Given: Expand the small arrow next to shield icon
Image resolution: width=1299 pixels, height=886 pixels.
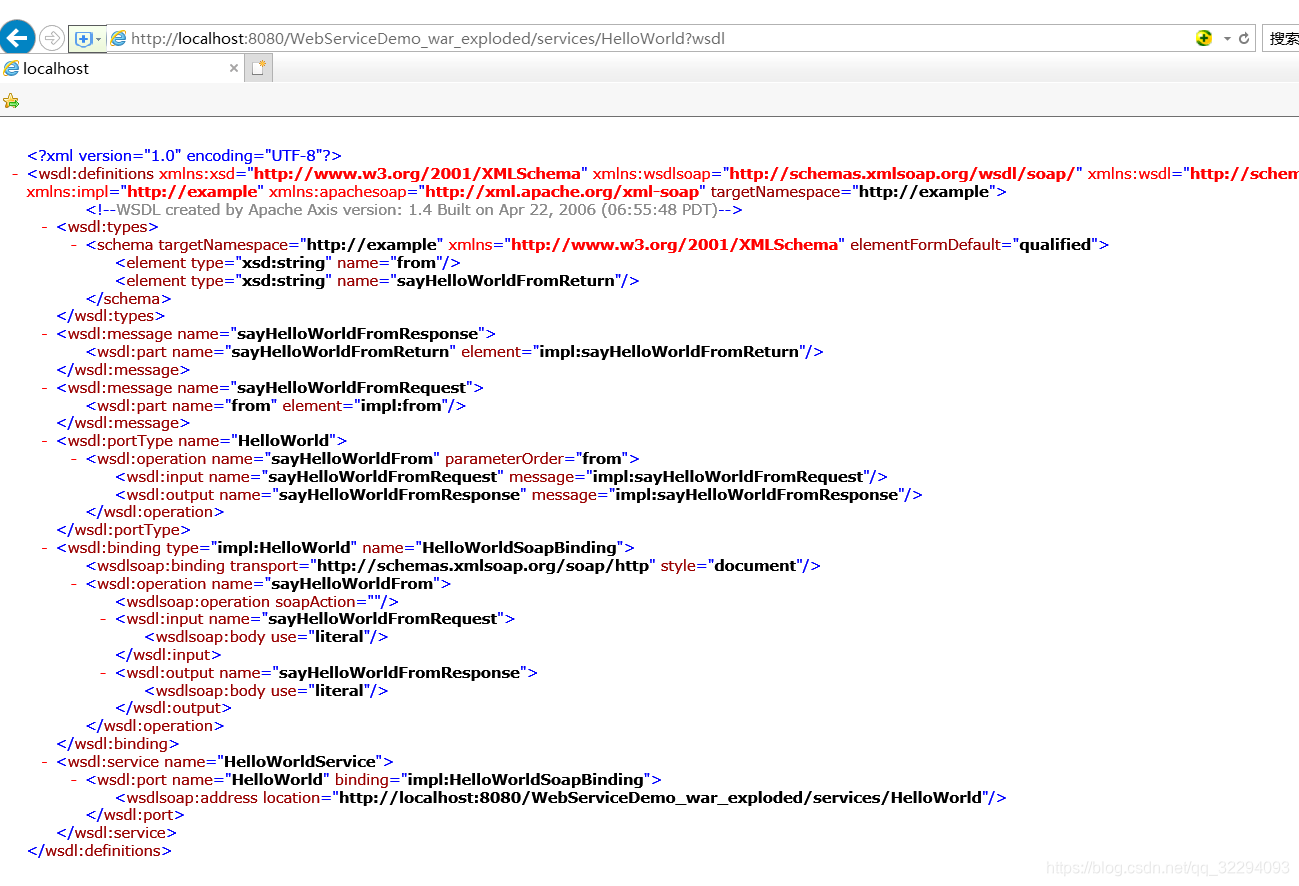Looking at the screenshot, I should pyautogui.click(x=99, y=39).
